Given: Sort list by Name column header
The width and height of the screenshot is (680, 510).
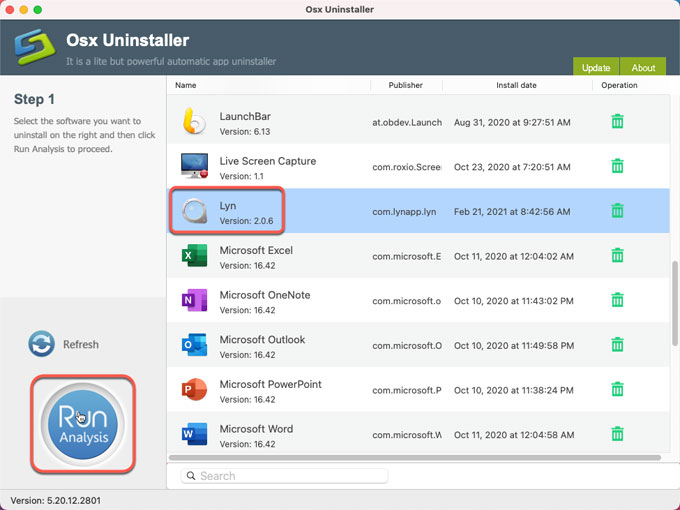Looking at the screenshot, I should click(186, 85).
